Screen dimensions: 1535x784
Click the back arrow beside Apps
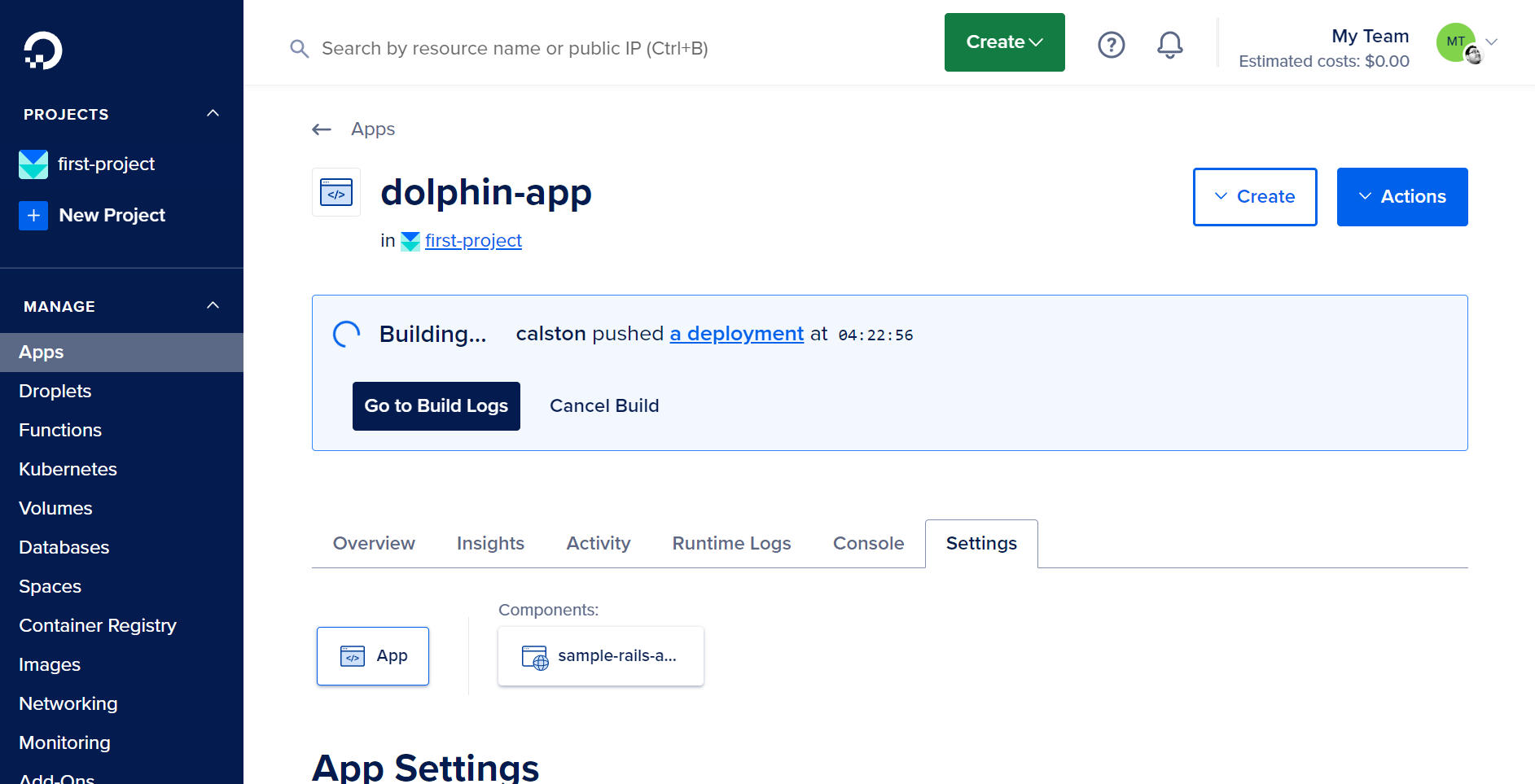tap(322, 129)
